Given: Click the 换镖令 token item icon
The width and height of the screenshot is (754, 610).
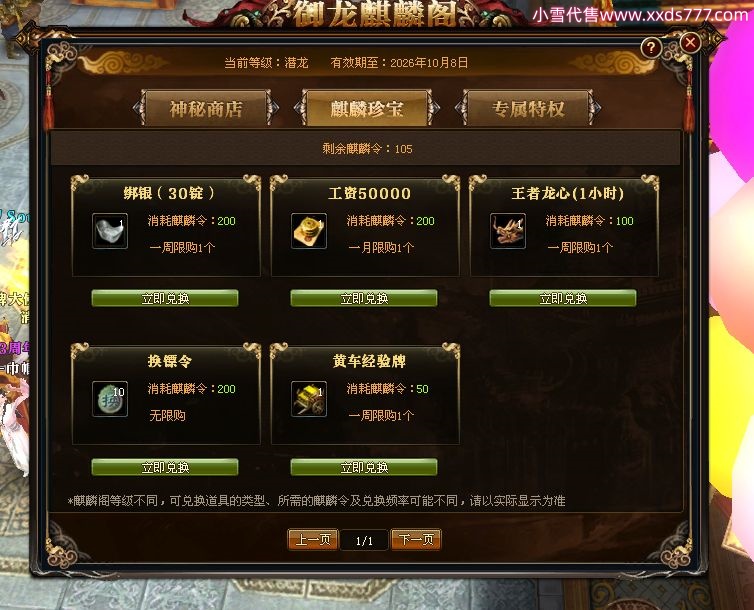Looking at the screenshot, I should click(110, 399).
